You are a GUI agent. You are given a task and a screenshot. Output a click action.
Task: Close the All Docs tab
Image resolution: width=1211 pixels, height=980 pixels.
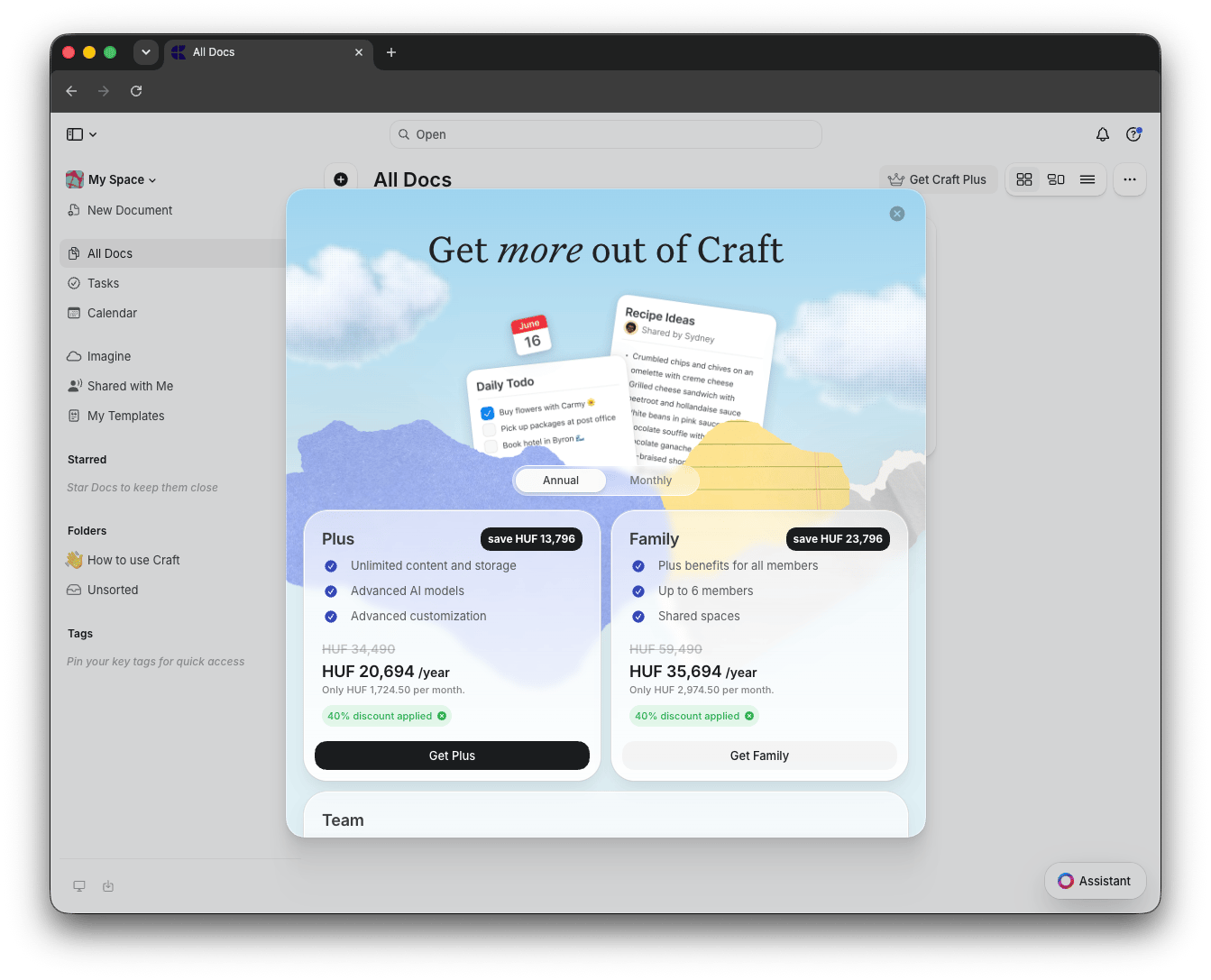pyautogui.click(x=359, y=52)
